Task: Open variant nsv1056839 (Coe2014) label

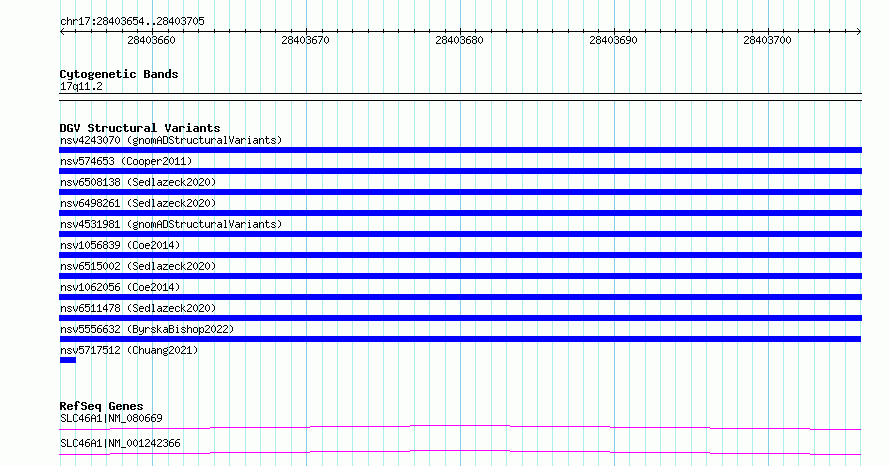Action: tap(120, 245)
